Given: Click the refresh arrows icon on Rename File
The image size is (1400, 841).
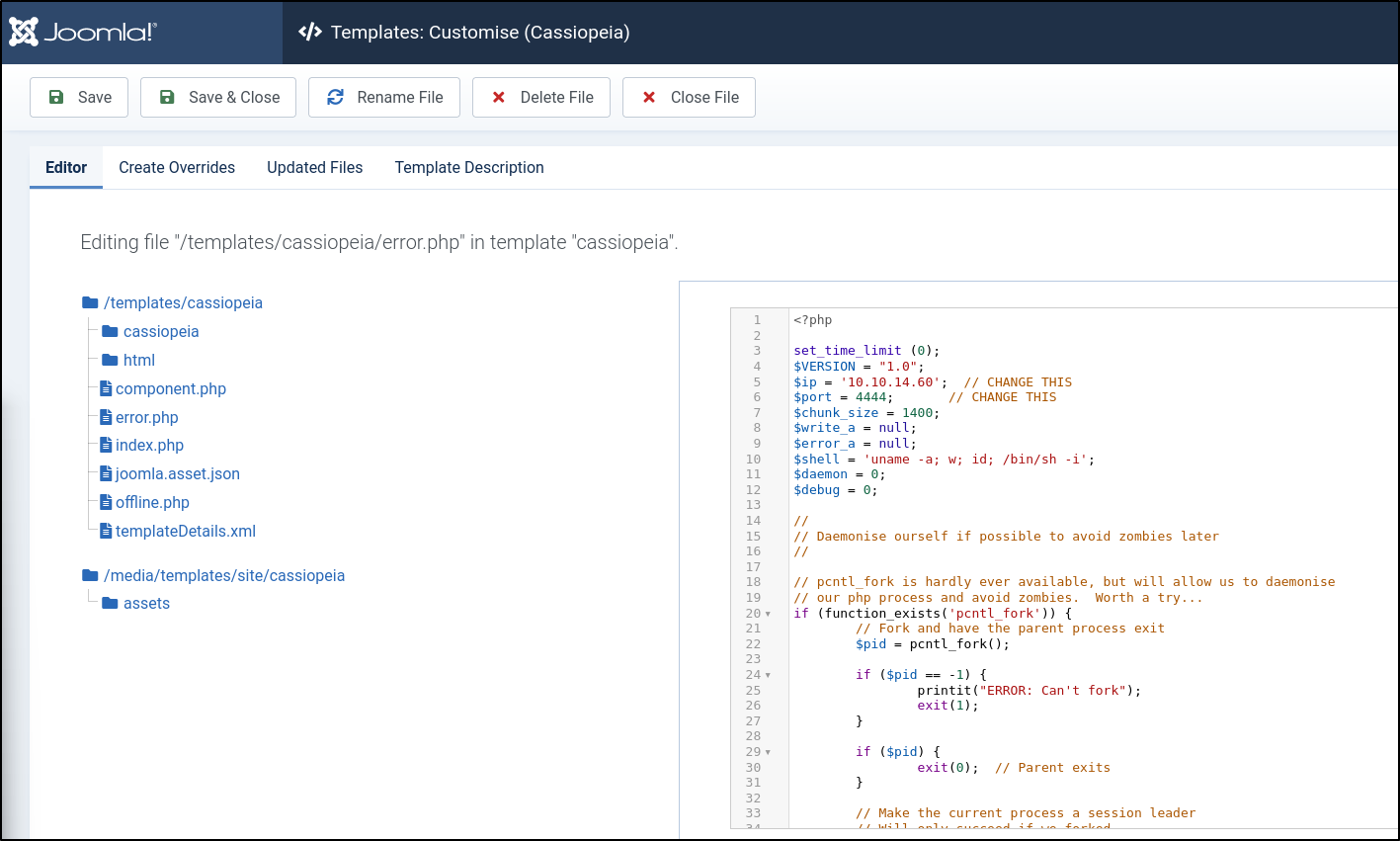Looking at the screenshot, I should [x=336, y=97].
